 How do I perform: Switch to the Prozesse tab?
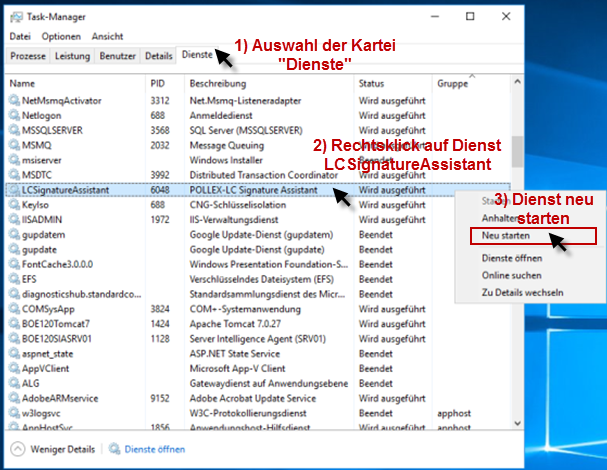pos(27,56)
